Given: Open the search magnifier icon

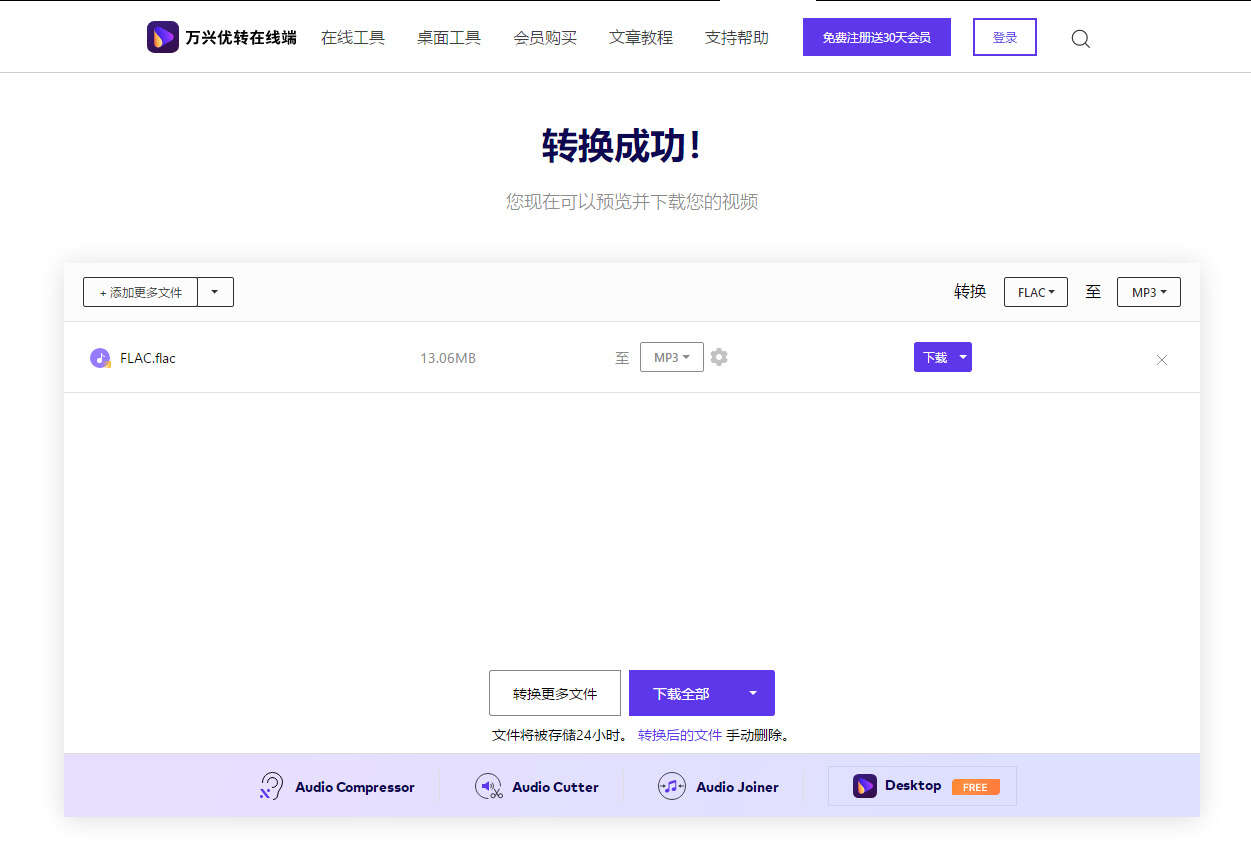Looking at the screenshot, I should tap(1080, 39).
